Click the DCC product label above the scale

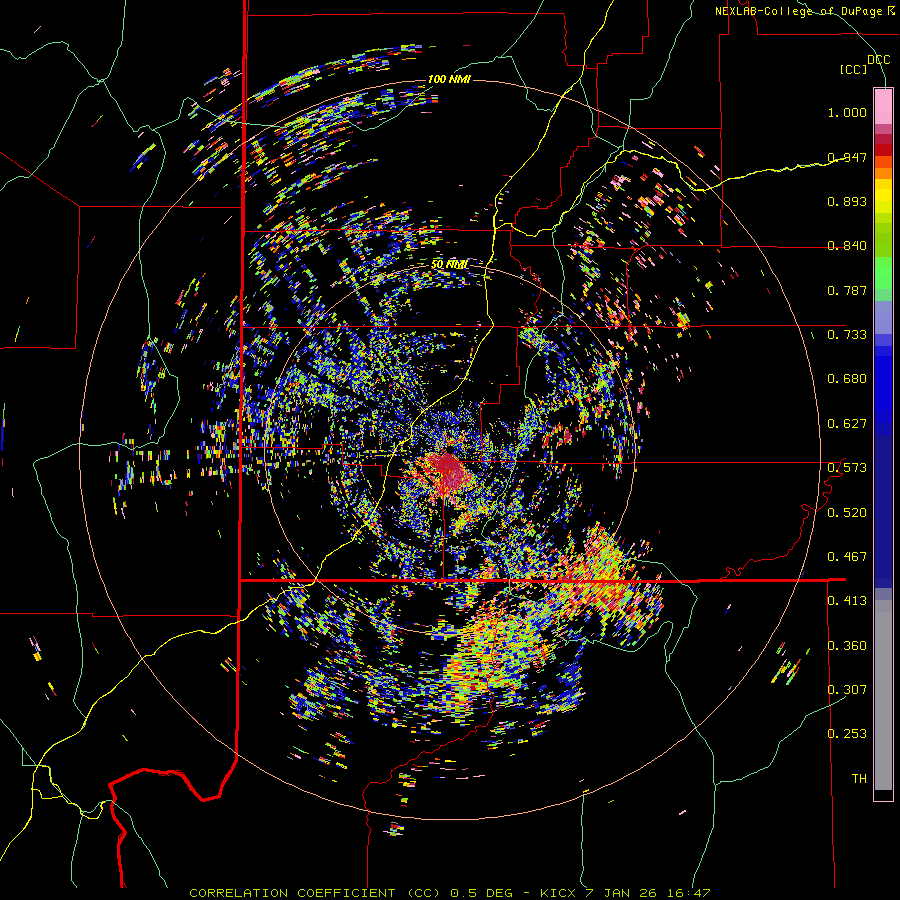coord(878,60)
